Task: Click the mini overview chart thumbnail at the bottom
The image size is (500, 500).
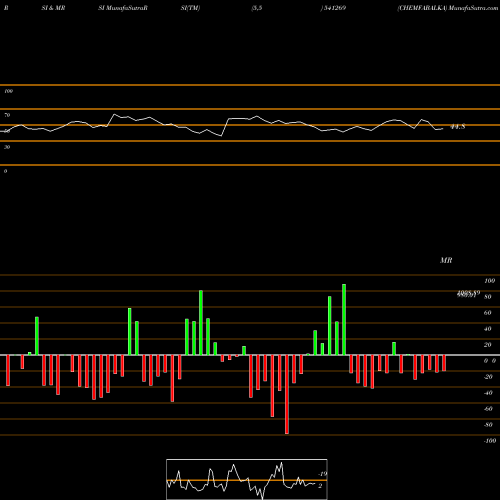Action: pyautogui.click(x=247, y=479)
